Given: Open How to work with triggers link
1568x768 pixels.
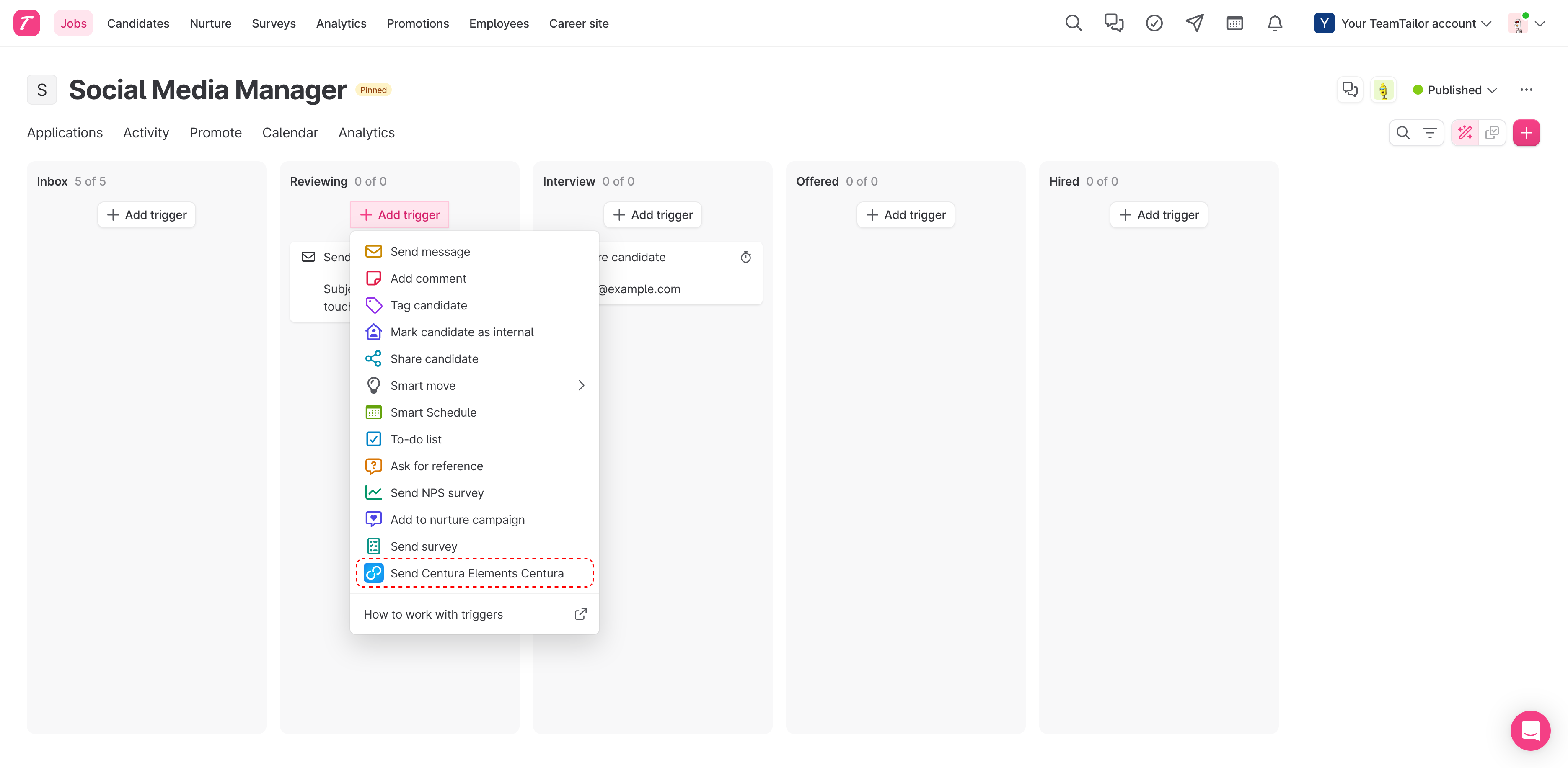Looking at the screenshot, I should coord(474,614).
